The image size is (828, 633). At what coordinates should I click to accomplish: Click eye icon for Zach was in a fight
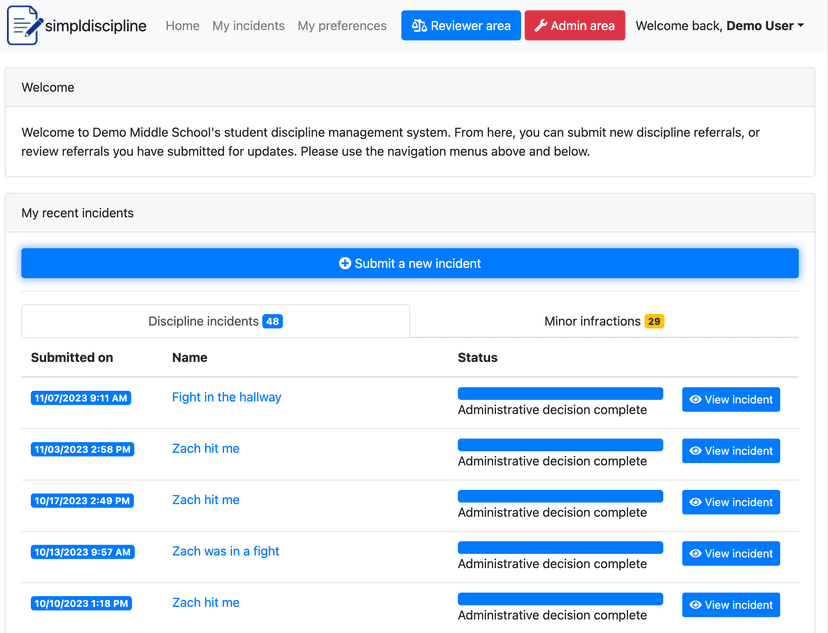(x=696, y=554)
